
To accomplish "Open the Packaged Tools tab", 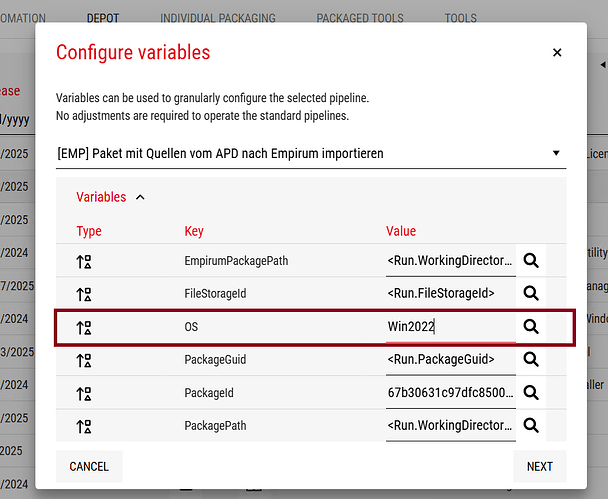I will [x=360, y=18].
